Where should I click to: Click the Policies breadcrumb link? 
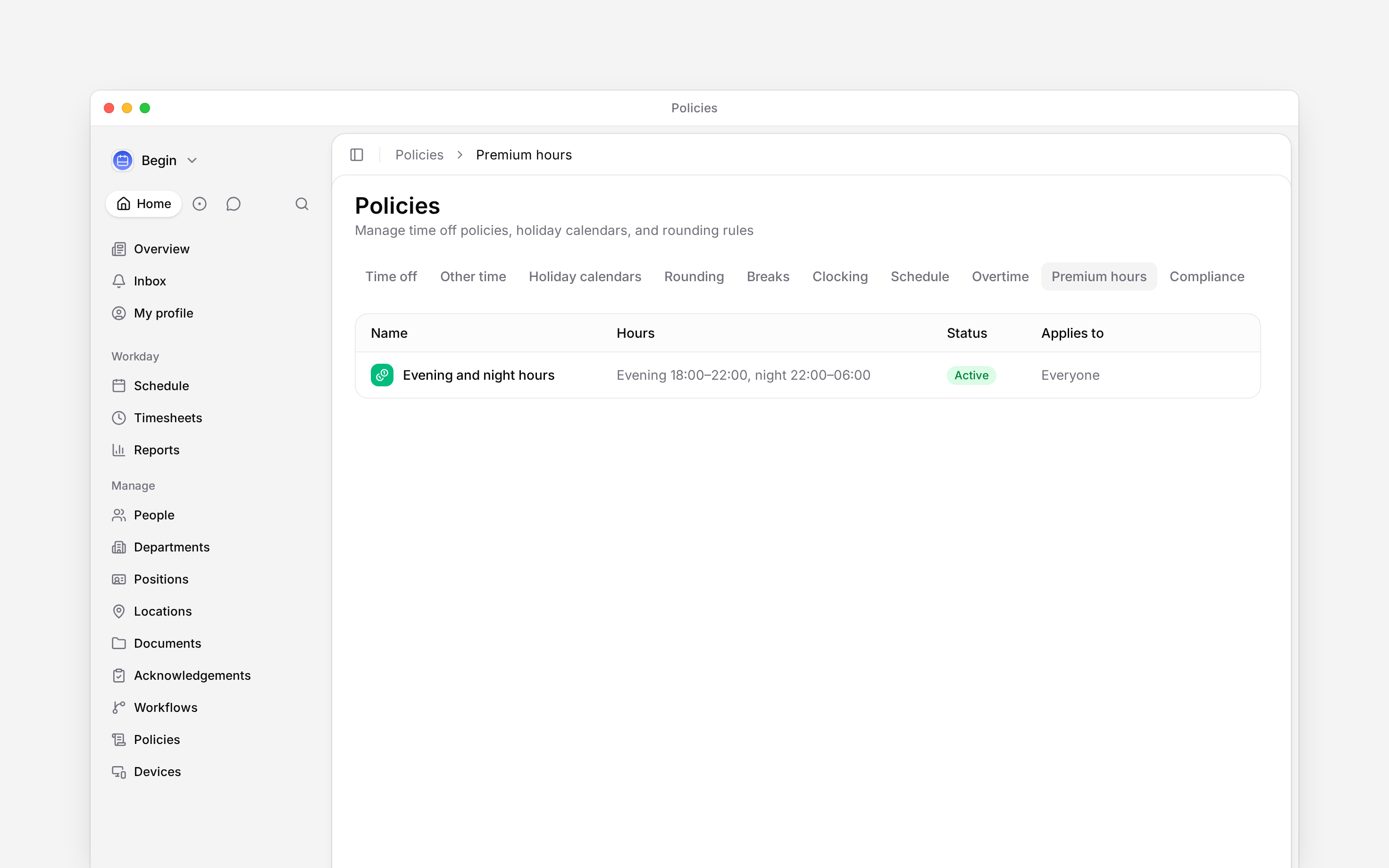tap(419, 155)
